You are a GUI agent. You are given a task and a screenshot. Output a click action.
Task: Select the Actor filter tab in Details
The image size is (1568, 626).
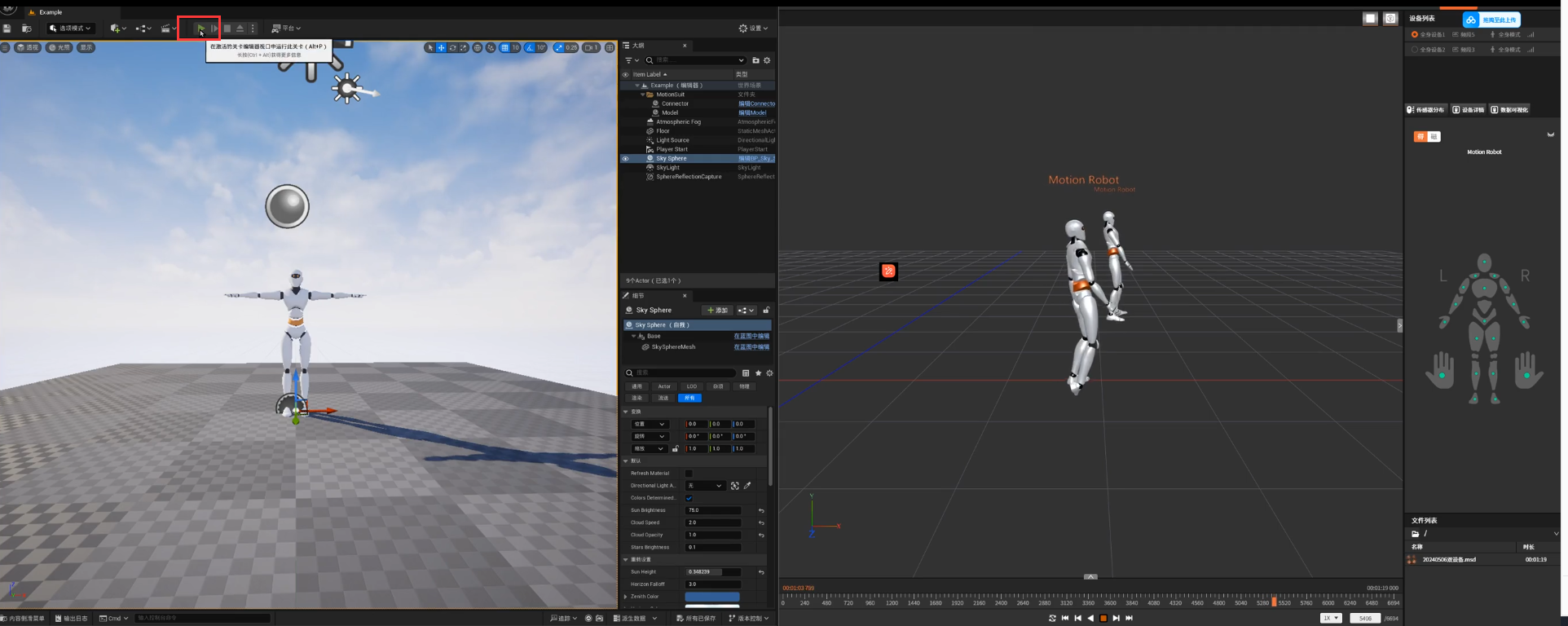tap(664, 386)
